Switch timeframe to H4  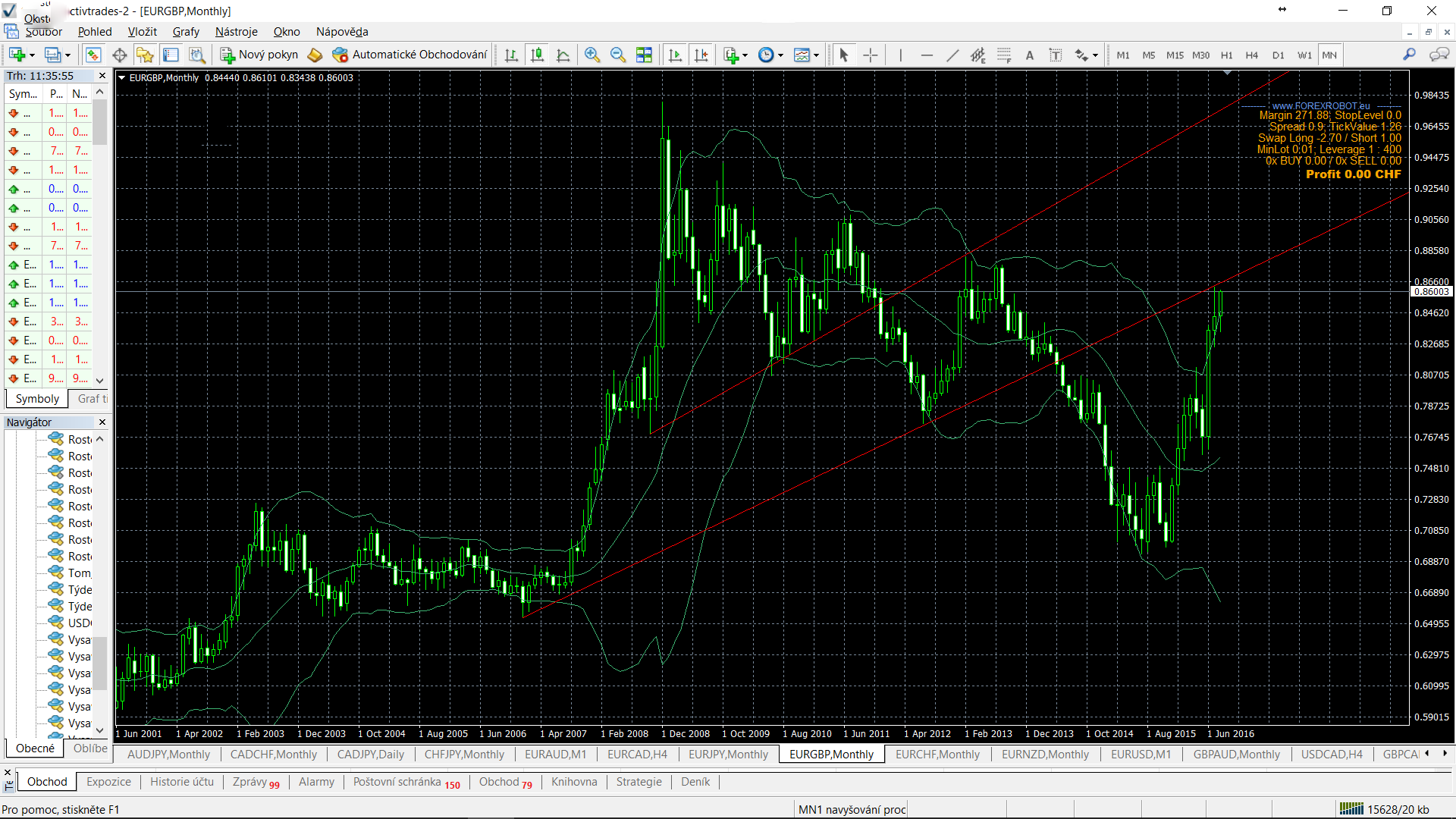1252,55
